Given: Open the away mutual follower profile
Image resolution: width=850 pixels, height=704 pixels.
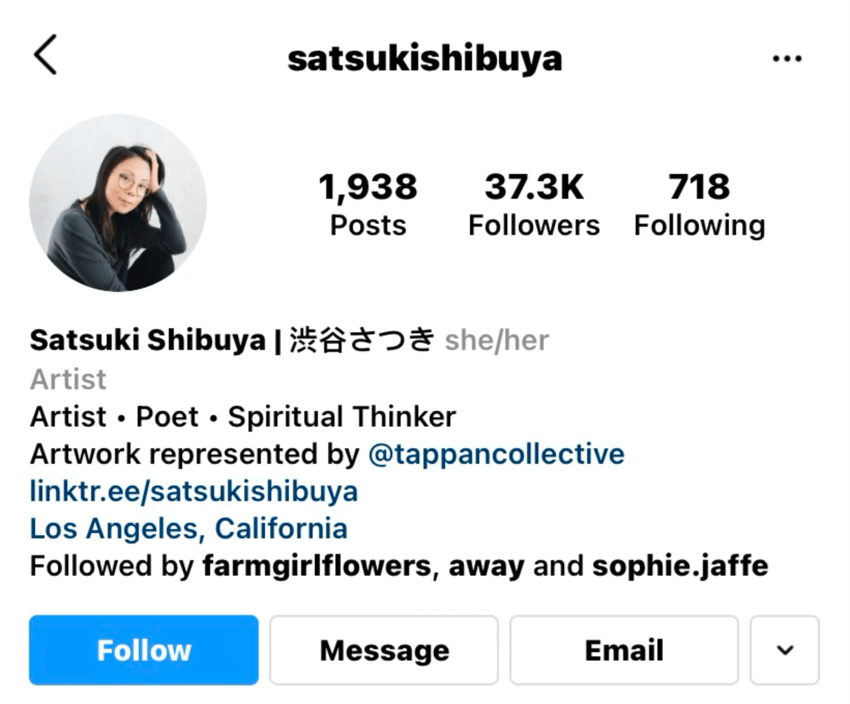Looking at the screenshot, I should click(486, 567).
